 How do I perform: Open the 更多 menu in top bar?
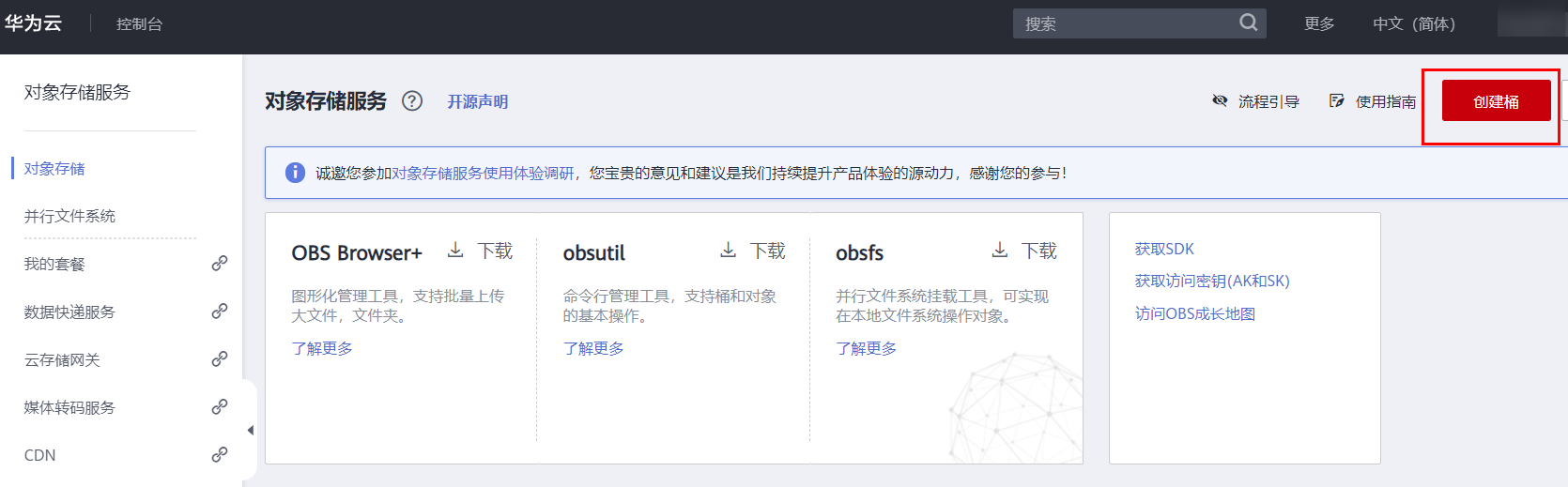coord(1319,23)
